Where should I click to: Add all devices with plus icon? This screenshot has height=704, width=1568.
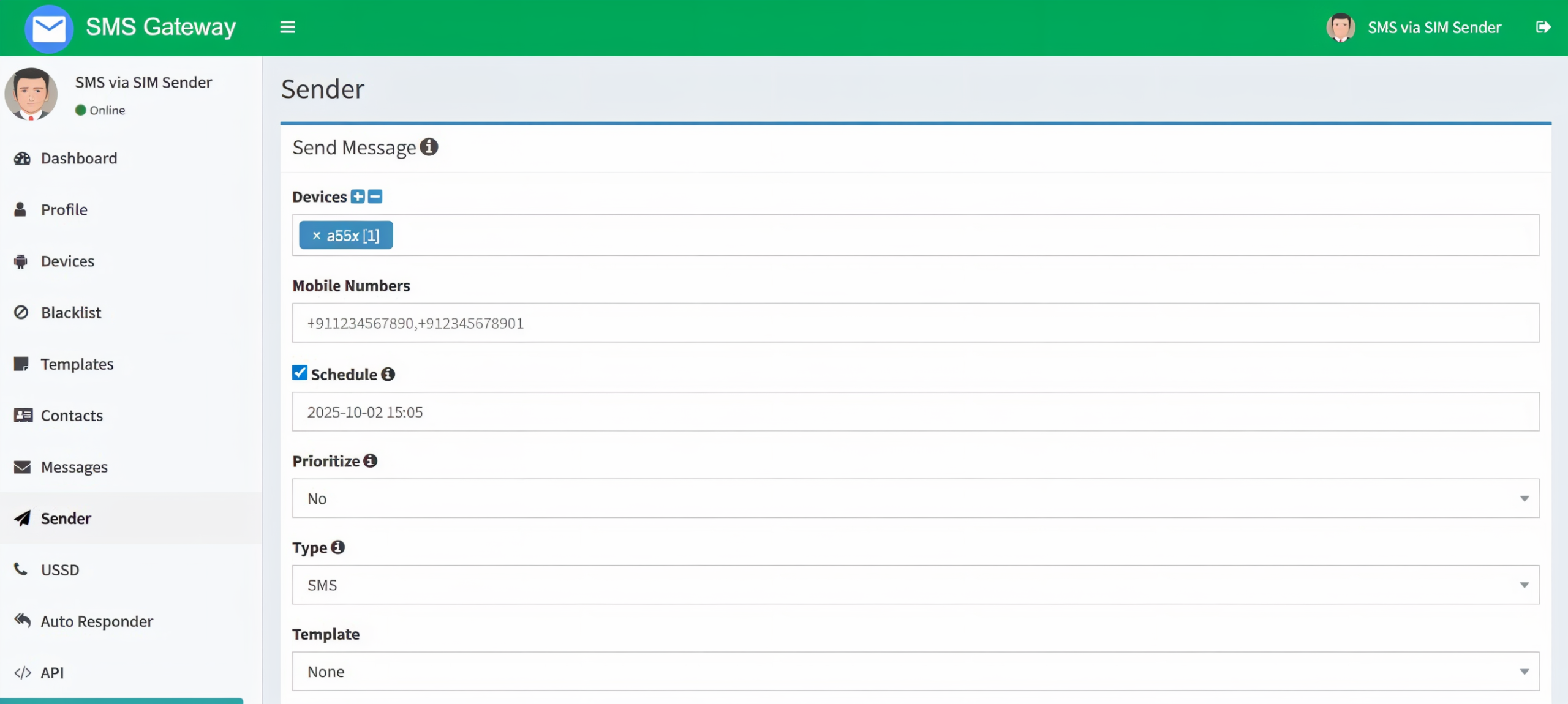click(x=358, y=197)
